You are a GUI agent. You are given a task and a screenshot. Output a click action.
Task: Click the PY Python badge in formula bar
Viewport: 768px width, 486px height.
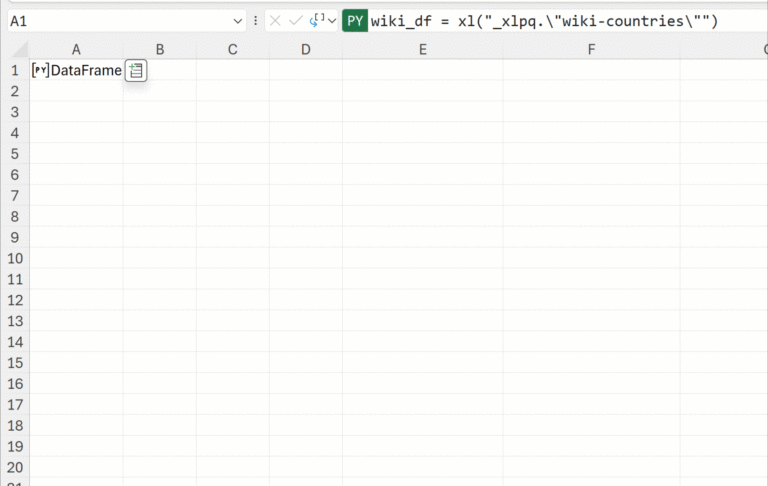point(355,21)
